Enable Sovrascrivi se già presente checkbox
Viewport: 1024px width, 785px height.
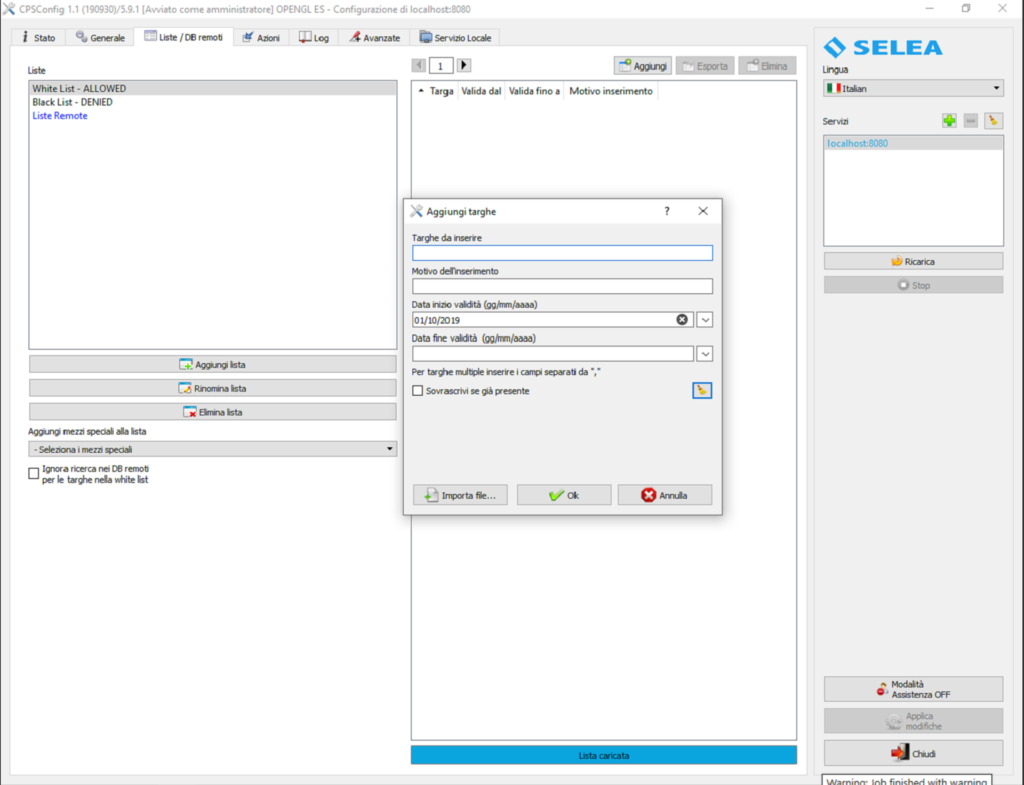418,391
